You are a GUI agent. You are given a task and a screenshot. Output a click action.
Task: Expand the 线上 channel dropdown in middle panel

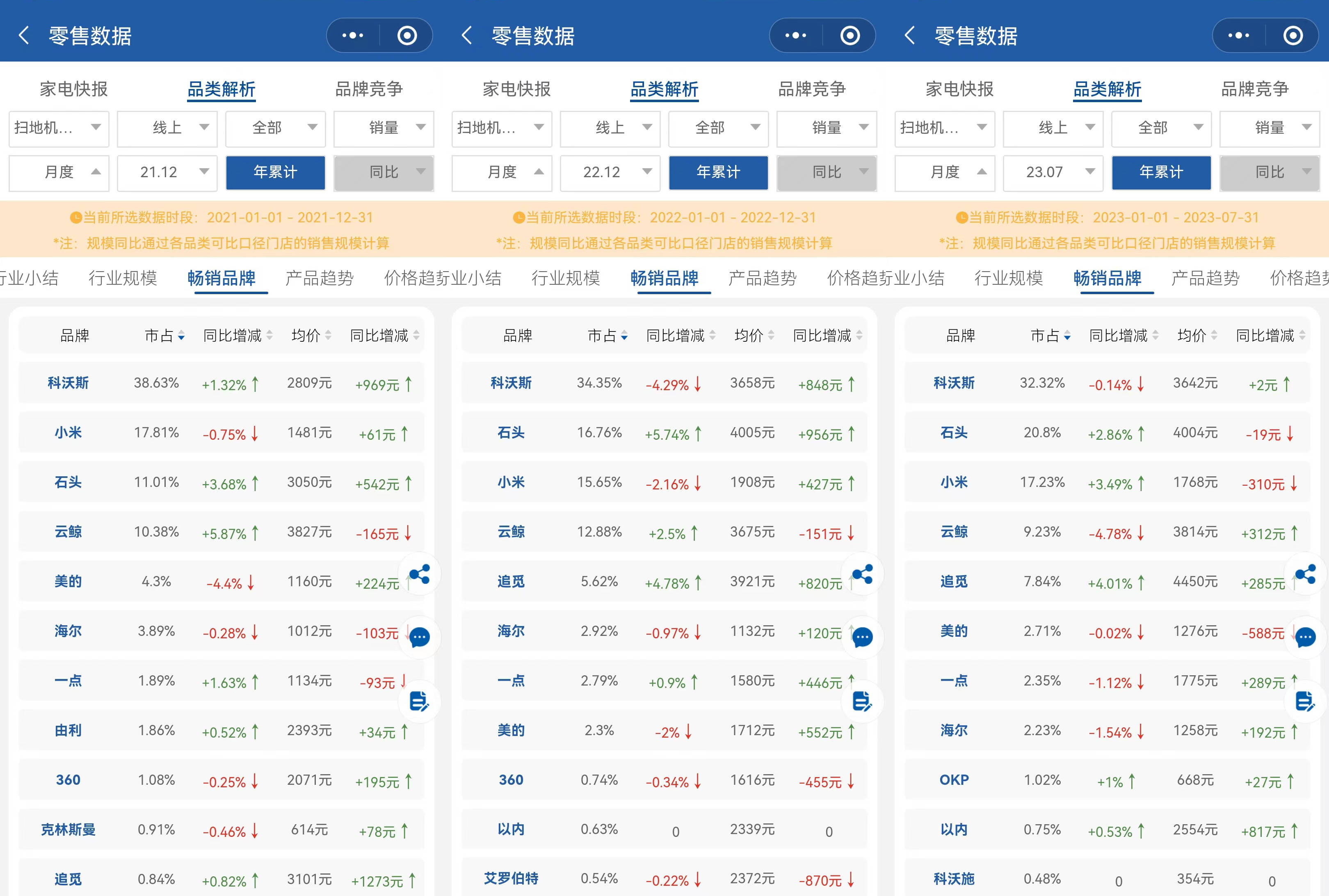tap(610, 128)
